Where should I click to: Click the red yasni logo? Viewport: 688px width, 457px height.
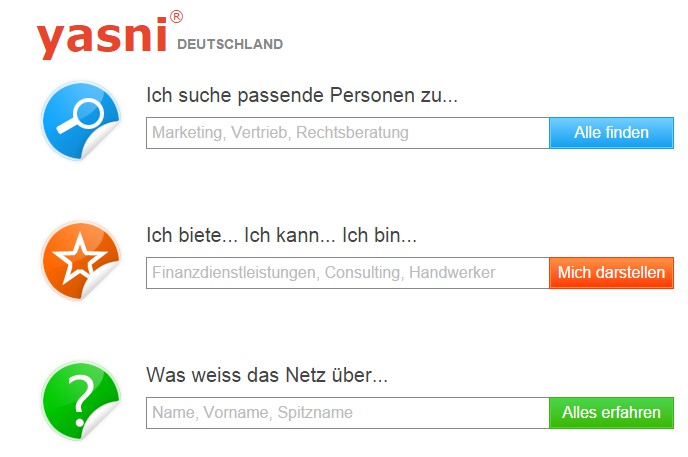[102, 38]
